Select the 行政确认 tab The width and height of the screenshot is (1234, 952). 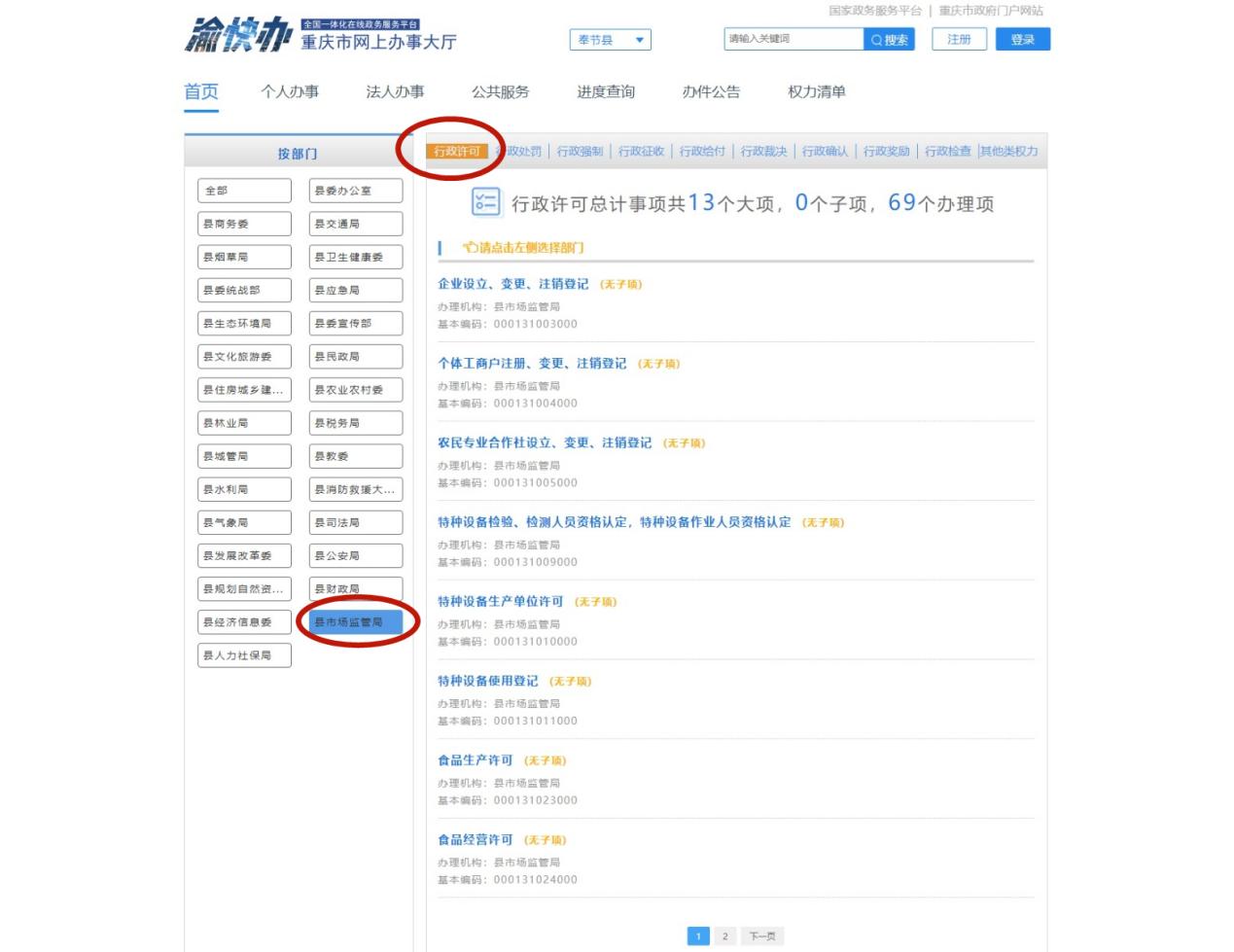point(825,152)
